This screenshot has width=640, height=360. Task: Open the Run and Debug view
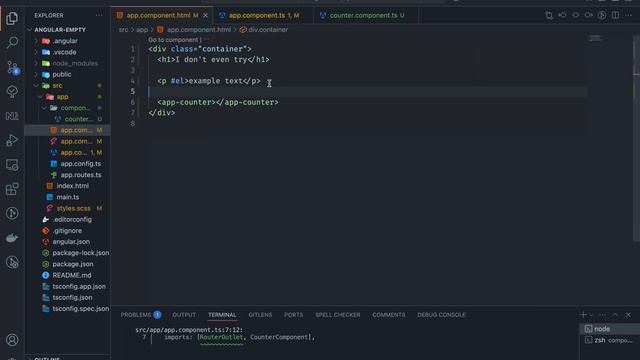pos(12,140)
